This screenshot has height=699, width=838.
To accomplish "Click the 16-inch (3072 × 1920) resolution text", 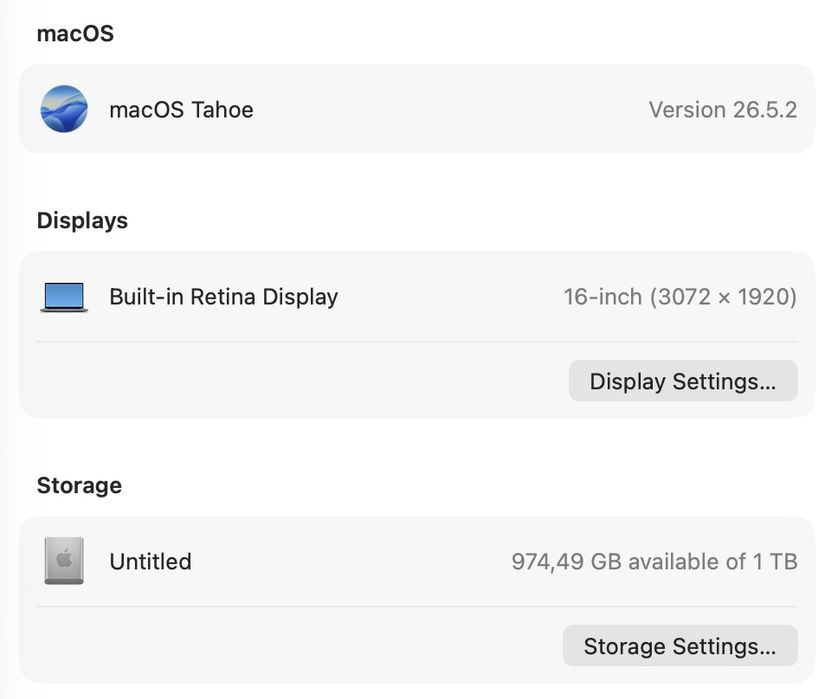I will [x=680, y=297].
